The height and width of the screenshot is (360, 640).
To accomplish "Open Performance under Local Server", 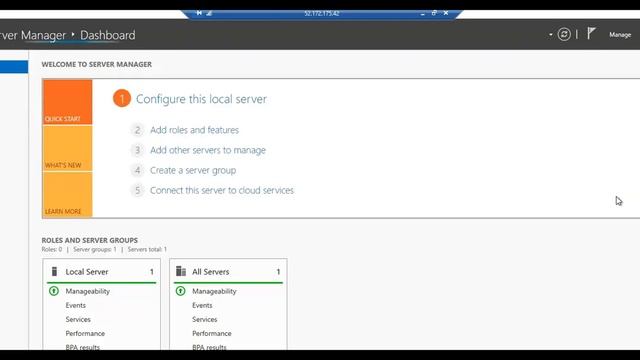I will [x=85, y=333].
